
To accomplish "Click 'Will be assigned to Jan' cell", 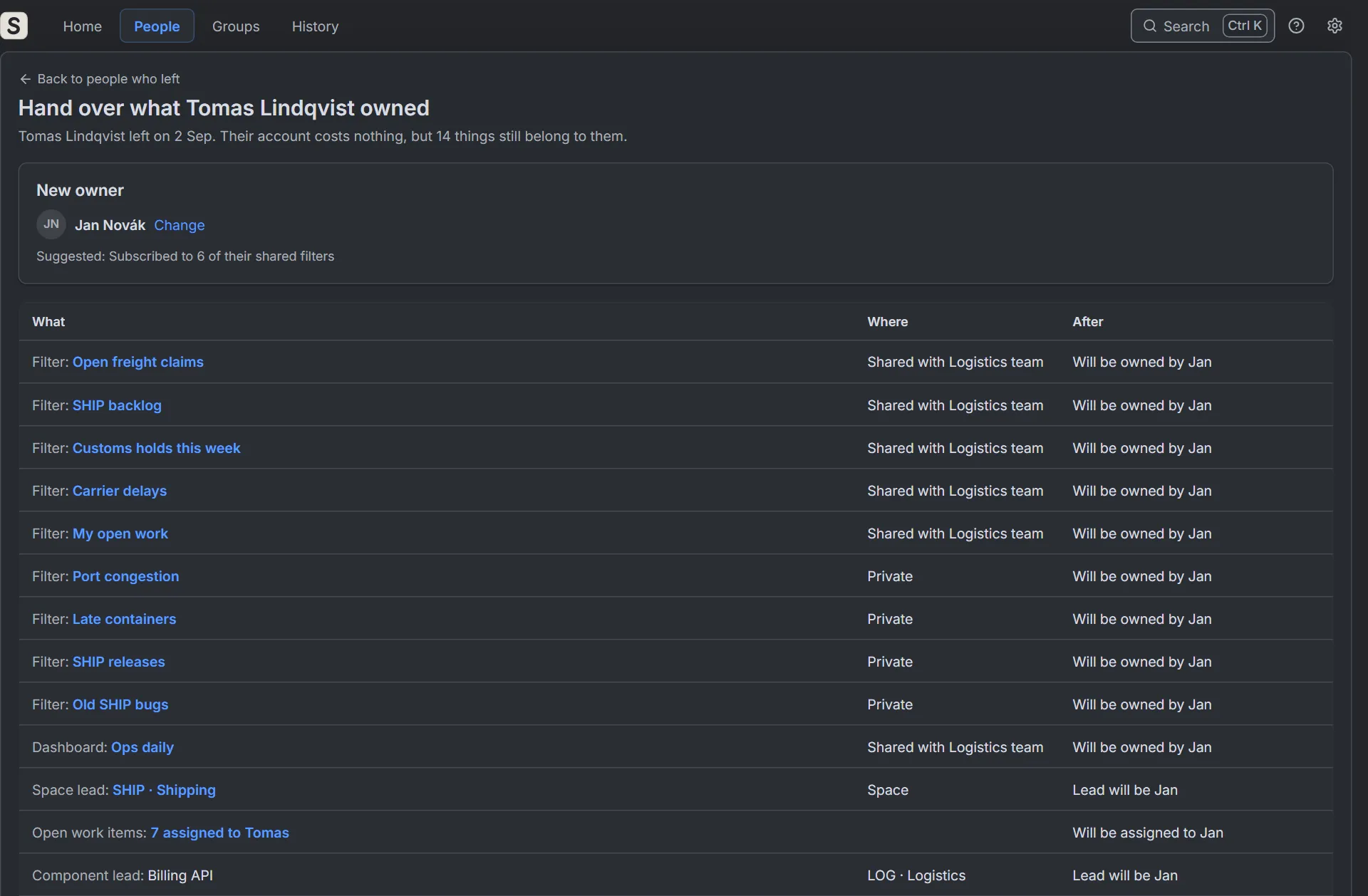I will click(1147, 833).
